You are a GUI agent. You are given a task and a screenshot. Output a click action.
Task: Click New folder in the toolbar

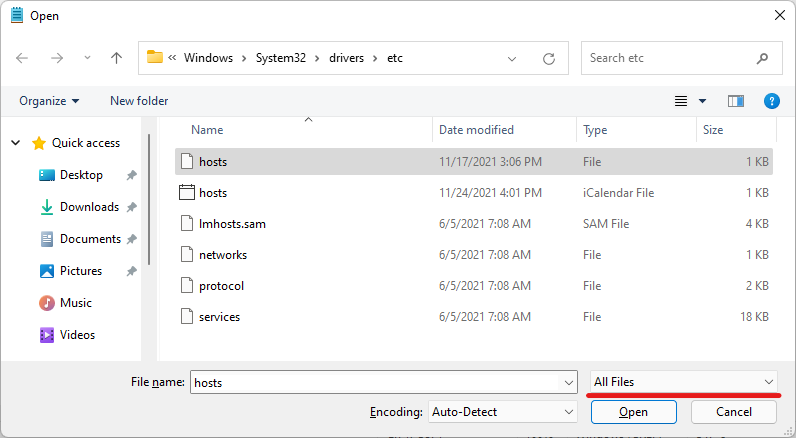[x=139, y=101]
